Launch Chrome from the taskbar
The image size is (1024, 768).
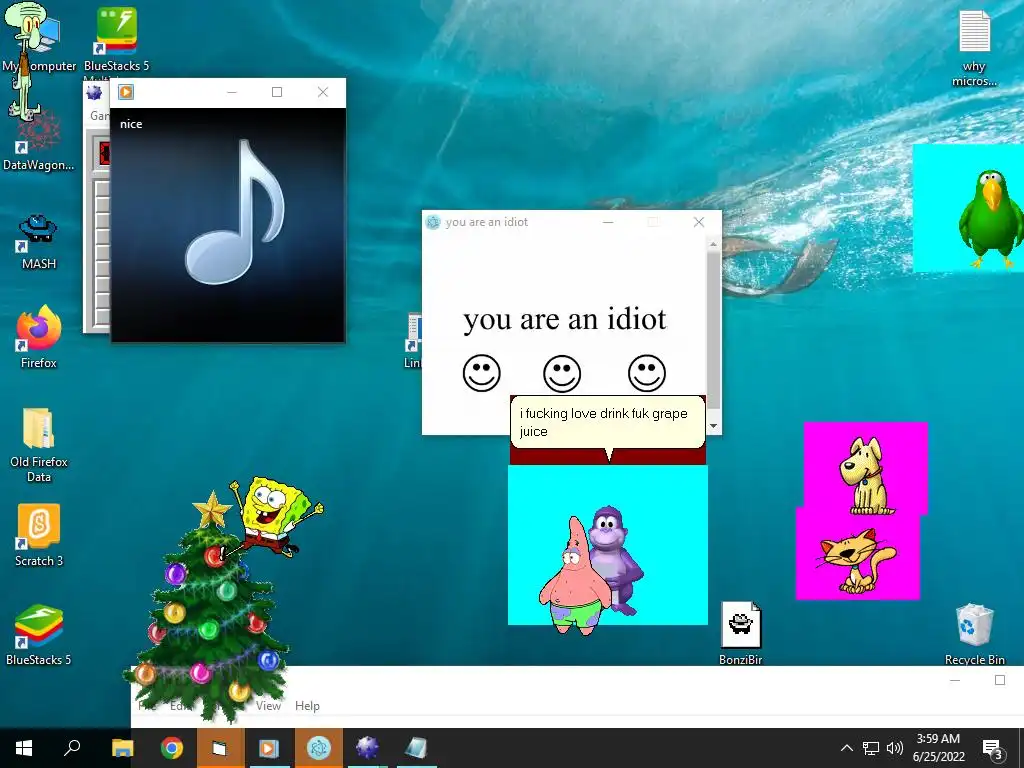172,748
